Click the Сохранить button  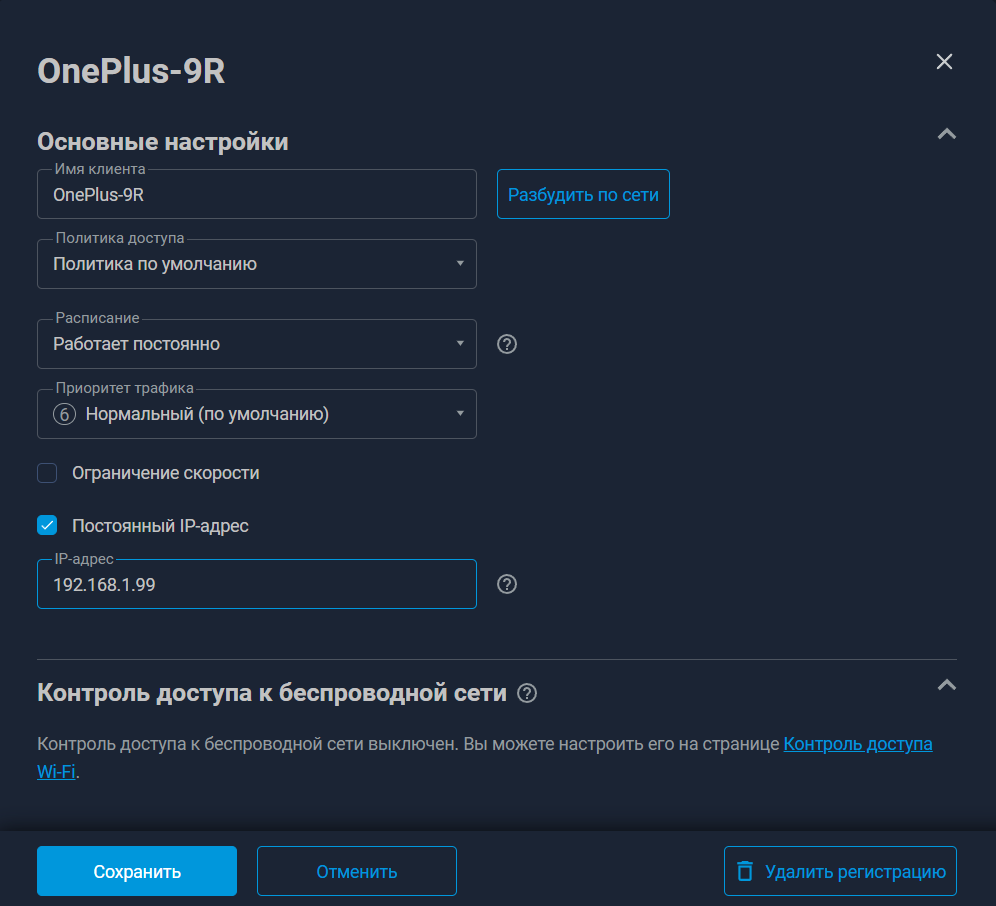point(137,871)
